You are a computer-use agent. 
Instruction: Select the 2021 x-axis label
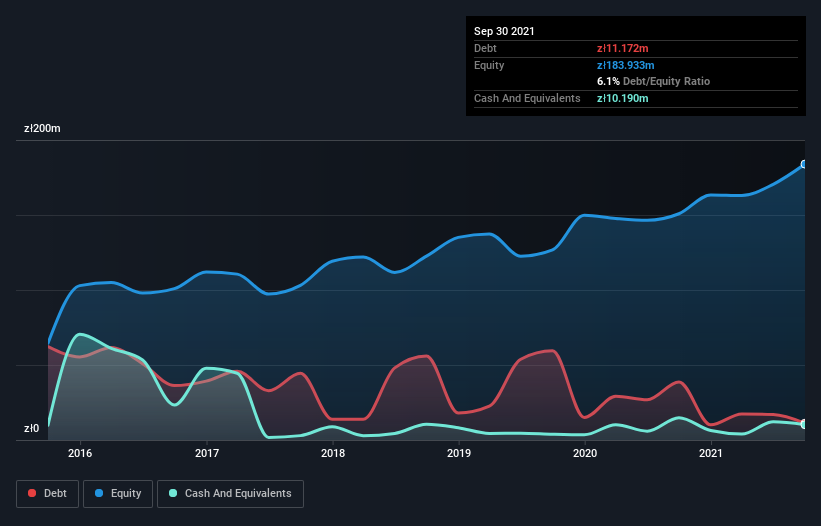click(711, 453)
